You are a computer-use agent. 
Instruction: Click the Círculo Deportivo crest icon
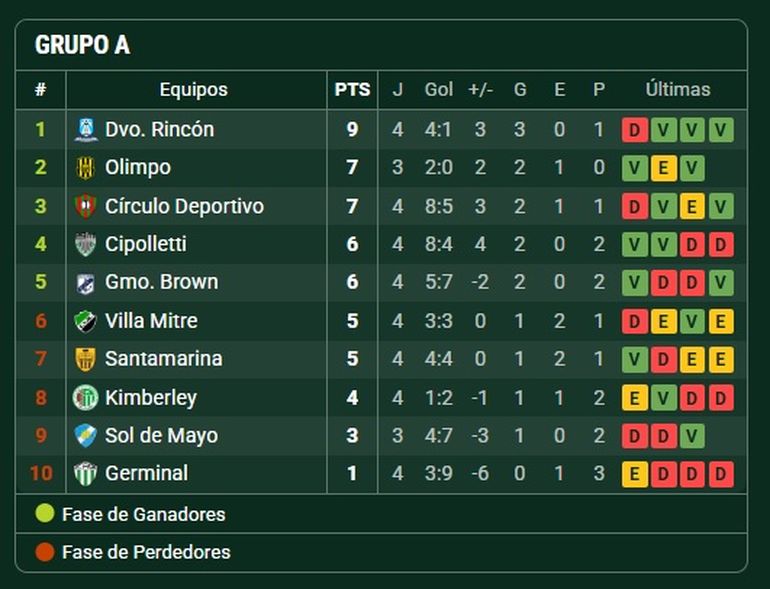coord(86,206)
